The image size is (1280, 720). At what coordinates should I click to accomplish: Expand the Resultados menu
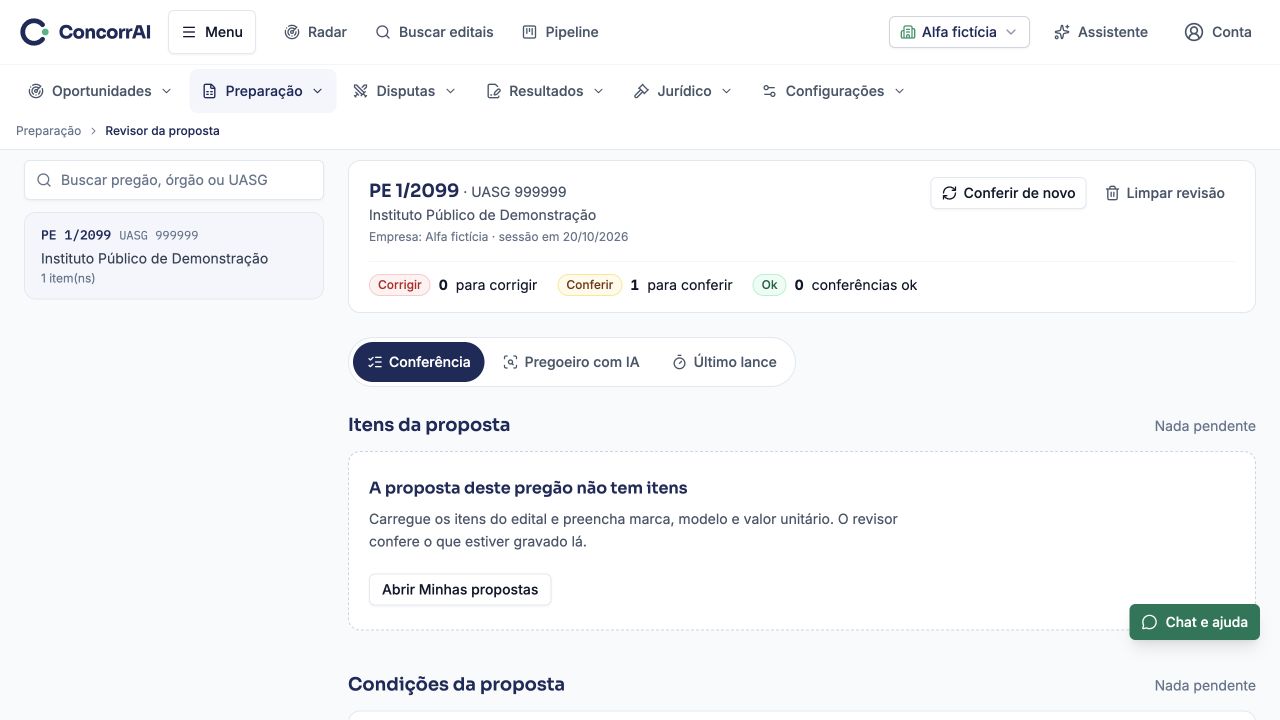point(545,91)
